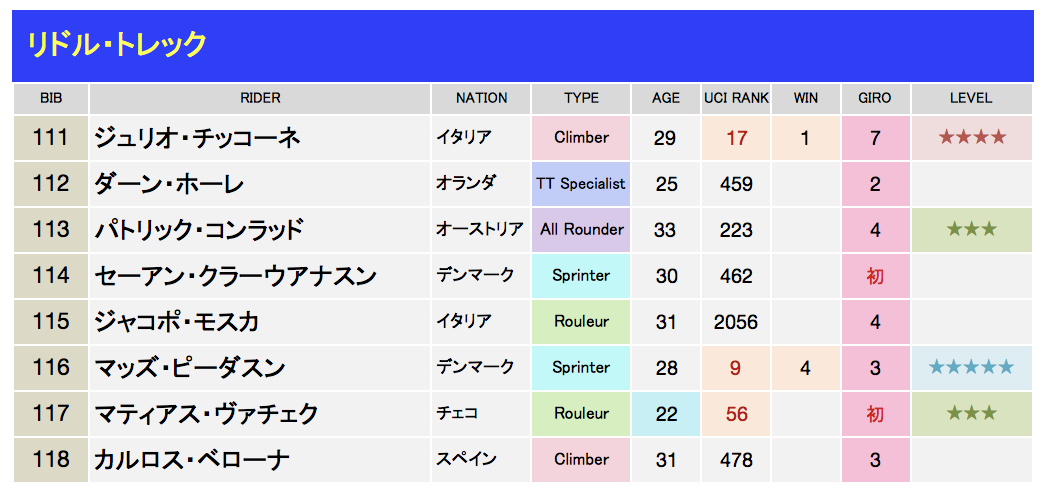The image size is (1048, 494).
Task: Click bib number 114 cell
Action: click(x=51, y=275)
